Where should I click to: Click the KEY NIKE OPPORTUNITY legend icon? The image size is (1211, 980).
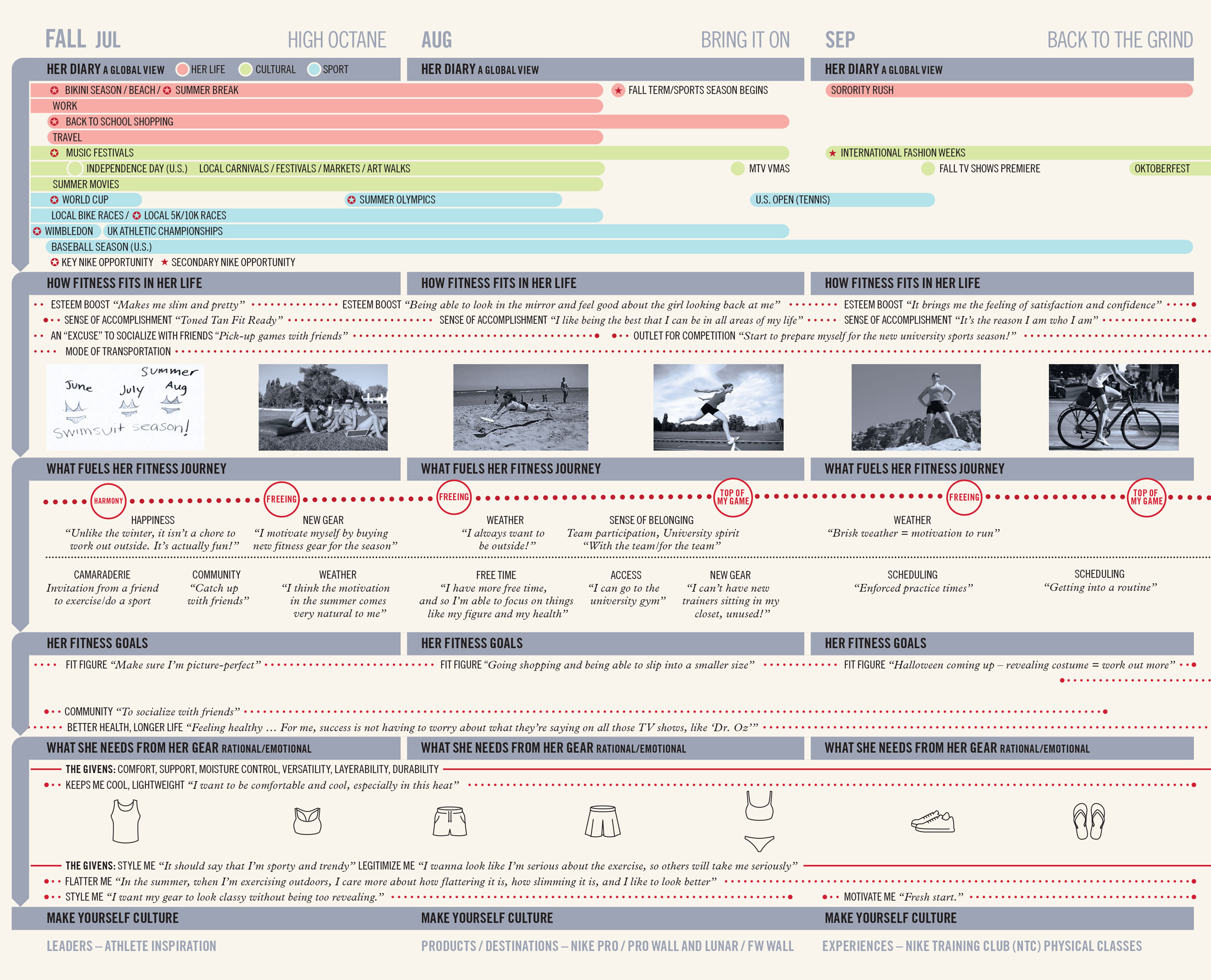pos(54,262)
